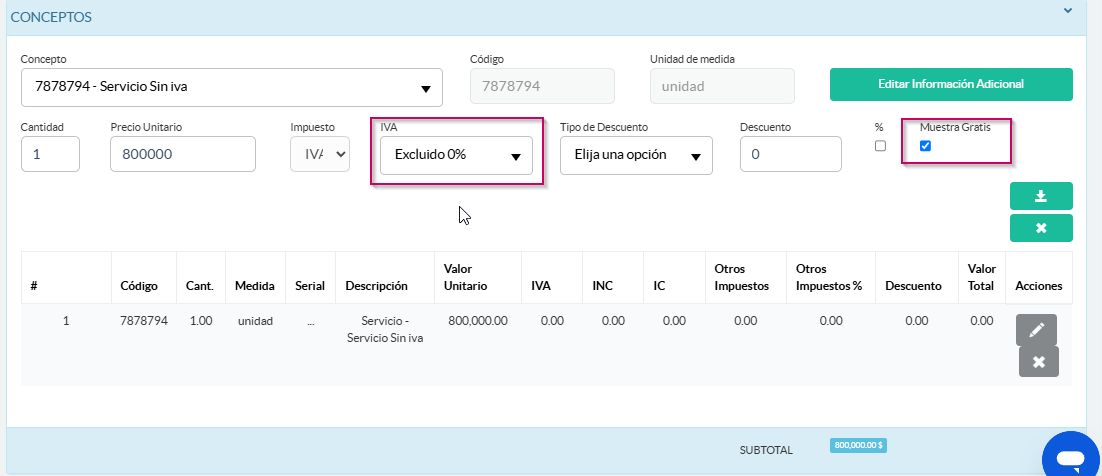The width and height of the screenshot is (1102, 476).
Task: Open the Tipo de Descuento dropdown
Action: click(x=636, y=155)
